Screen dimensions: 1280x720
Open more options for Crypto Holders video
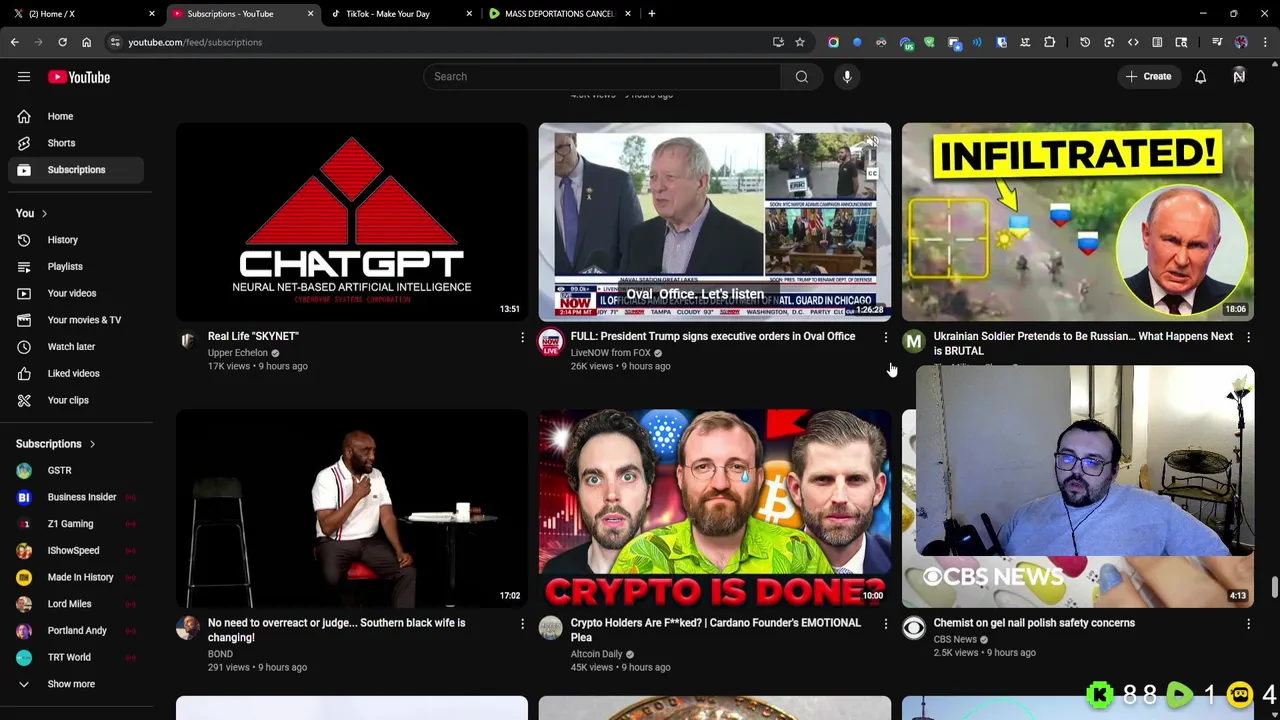(x=885, y=624)
